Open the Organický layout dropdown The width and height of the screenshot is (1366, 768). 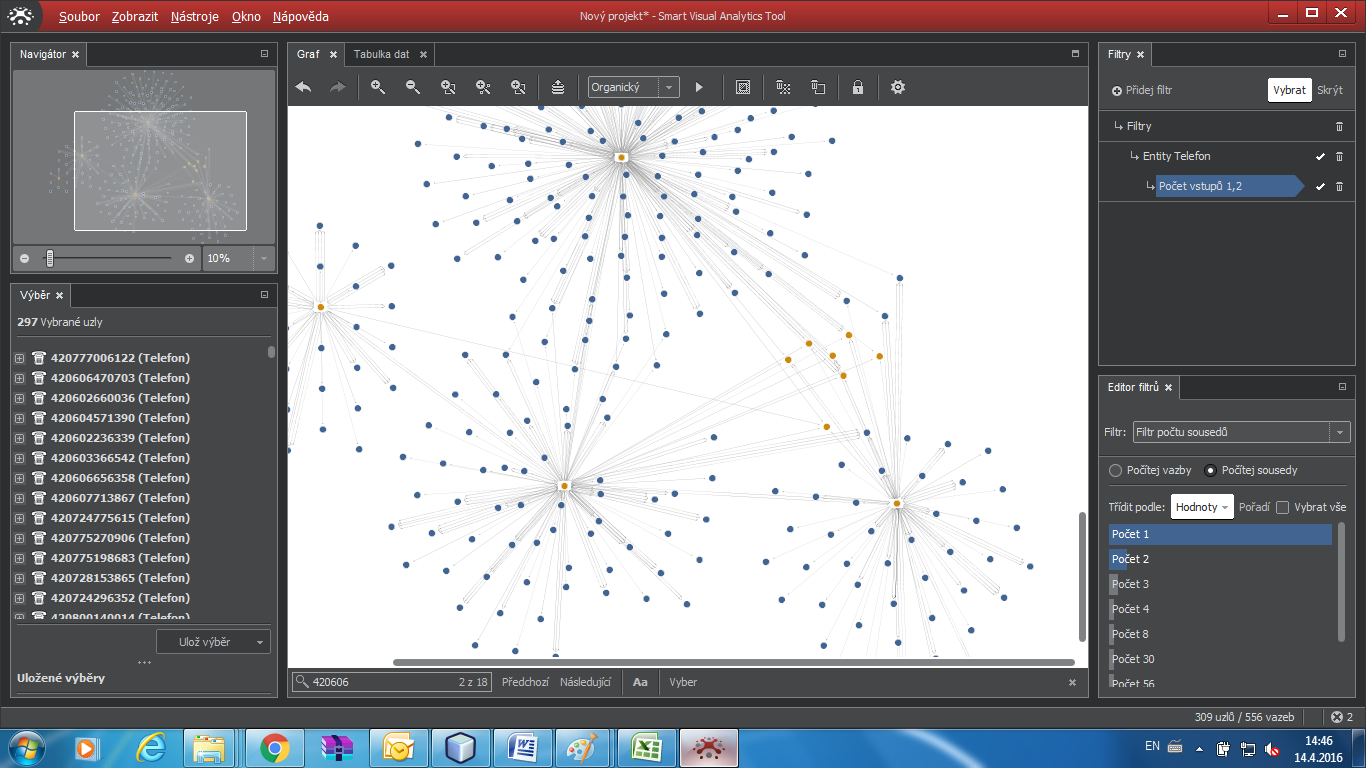coord(634,88)
